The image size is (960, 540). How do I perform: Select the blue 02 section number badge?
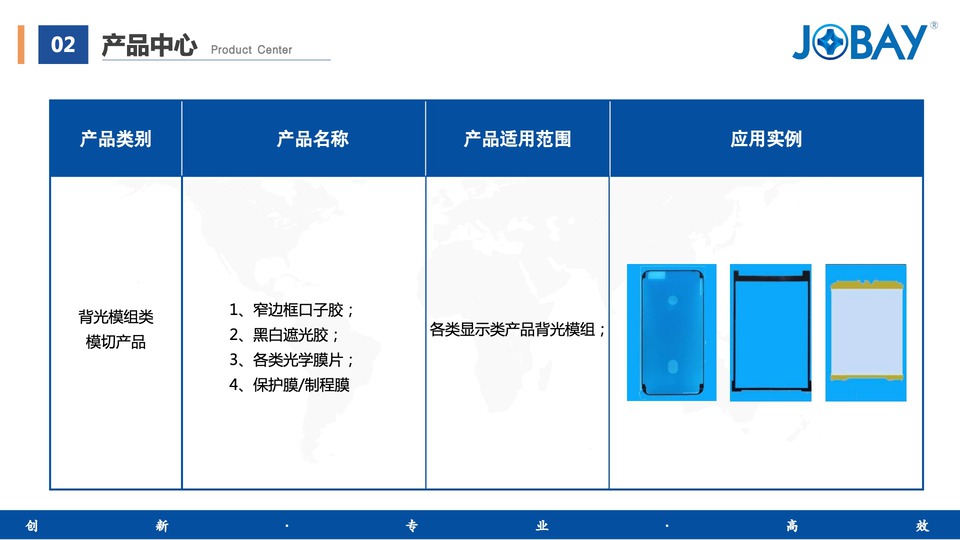[x=63, y=45]
